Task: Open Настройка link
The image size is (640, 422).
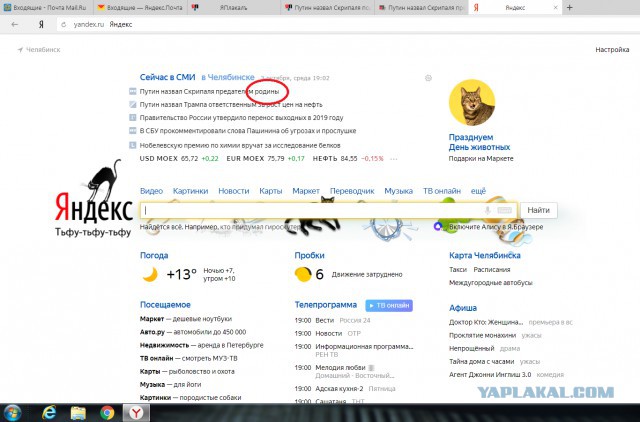Action: click(x=612, y=50)
